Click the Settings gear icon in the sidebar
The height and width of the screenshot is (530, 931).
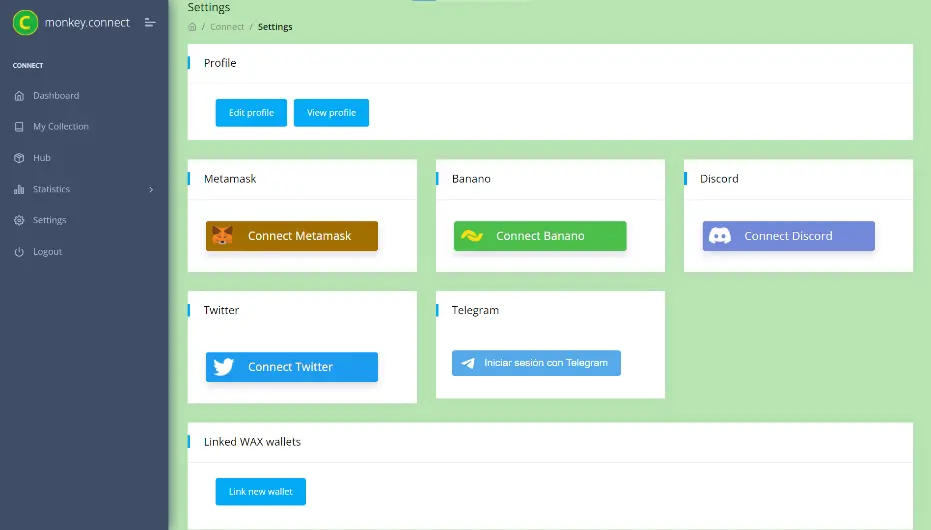[x=19, y=220]
